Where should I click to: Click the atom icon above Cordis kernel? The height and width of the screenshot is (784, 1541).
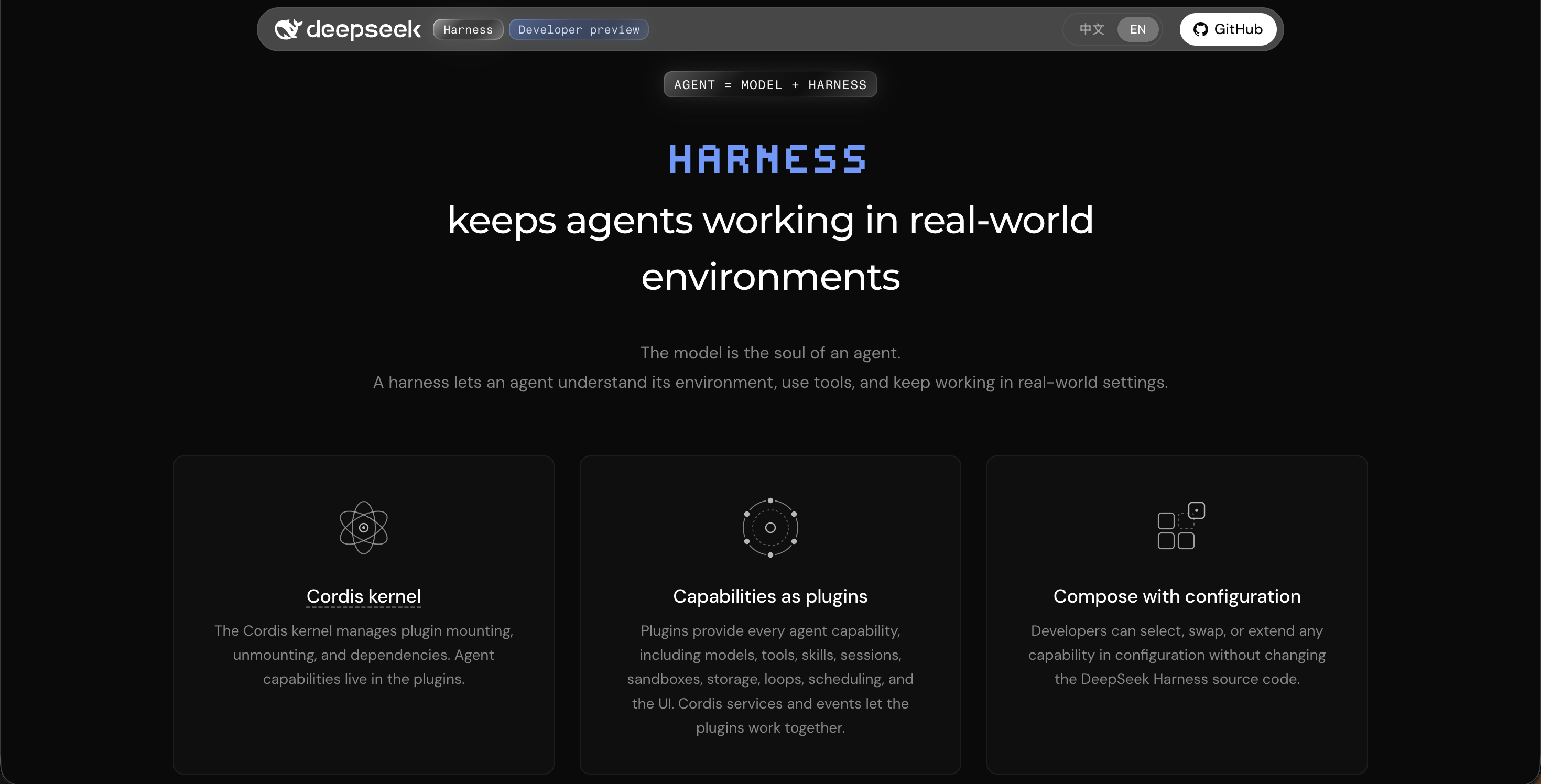pos(364,527)
